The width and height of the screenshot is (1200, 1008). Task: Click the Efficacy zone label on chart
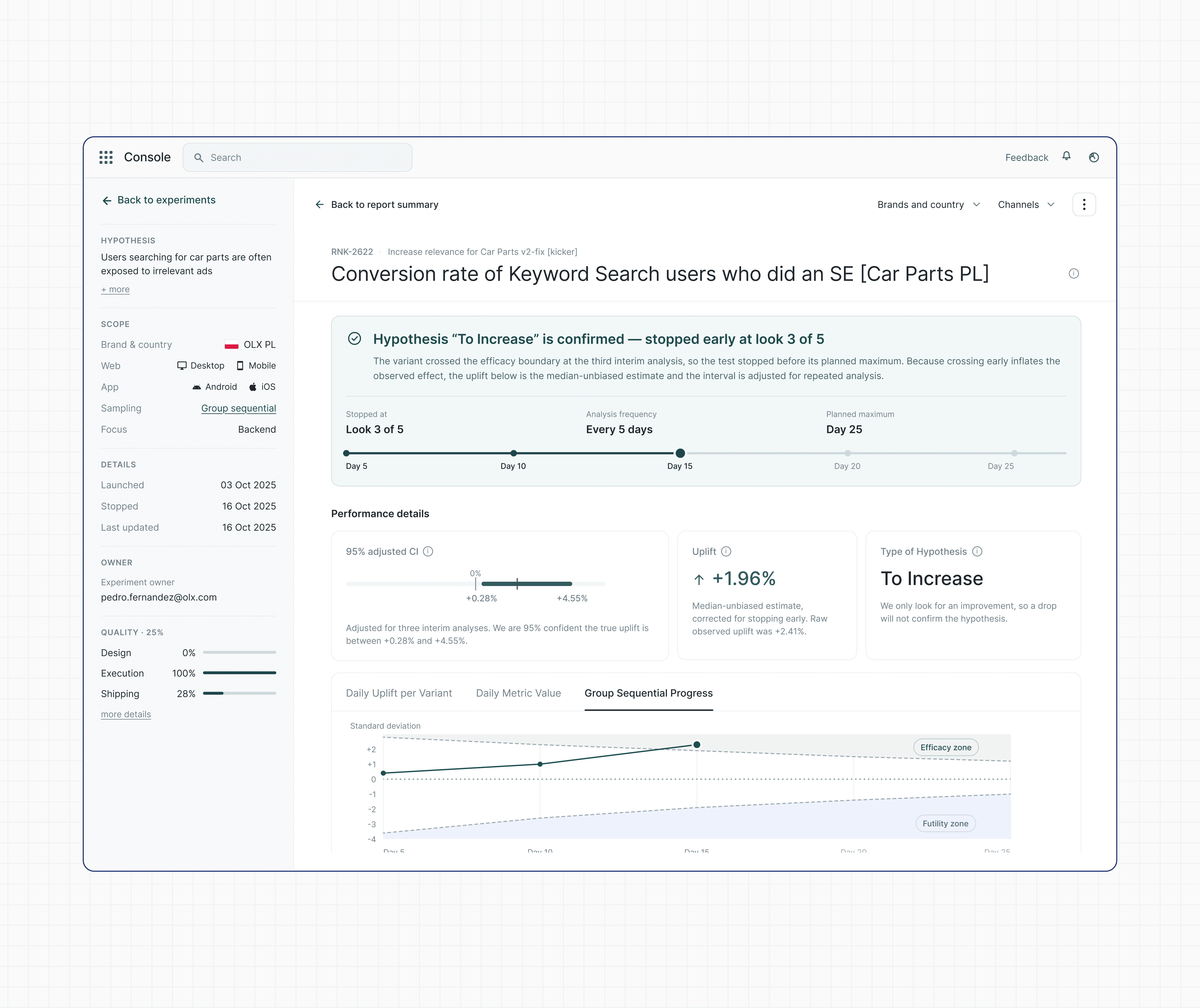tap(946, 747)
